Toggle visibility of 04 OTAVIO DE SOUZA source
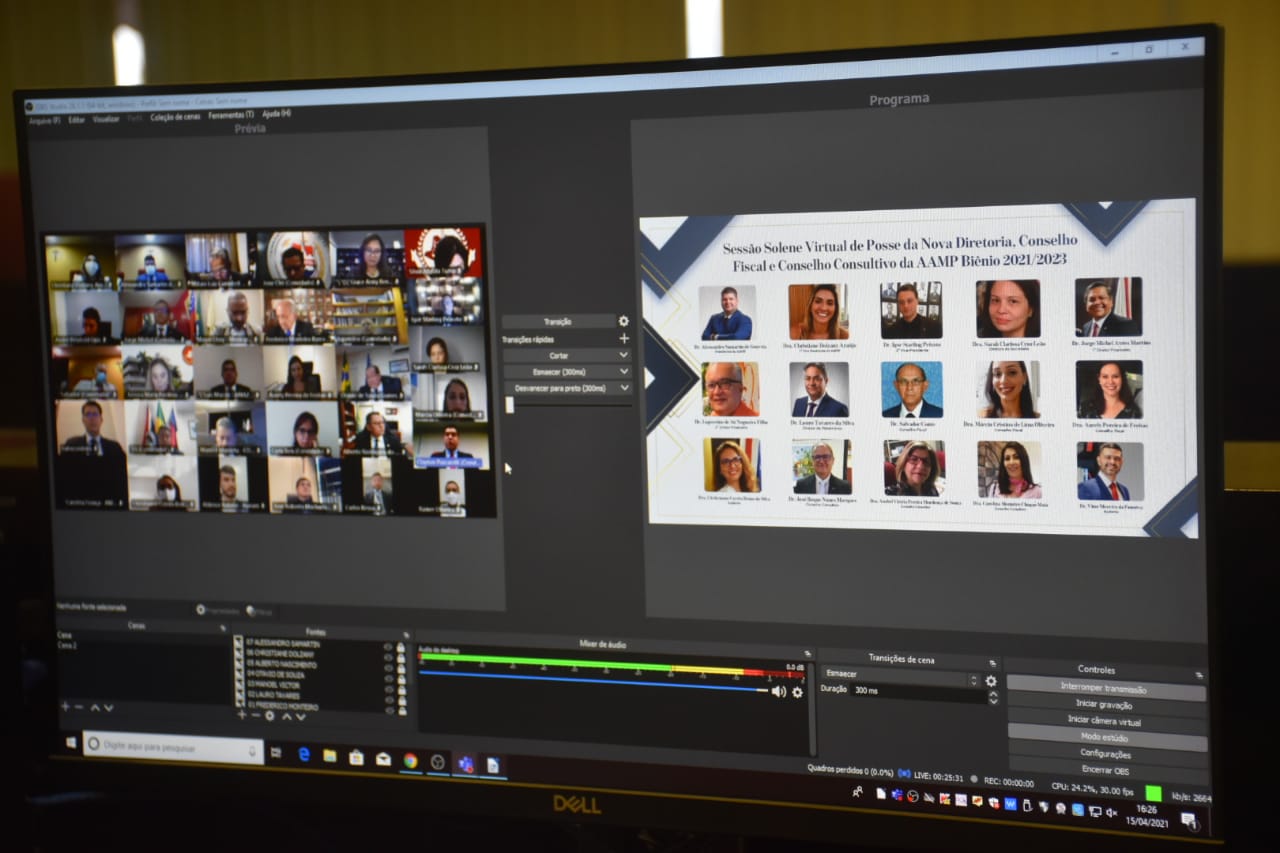1280x853 pixels. 388,677
